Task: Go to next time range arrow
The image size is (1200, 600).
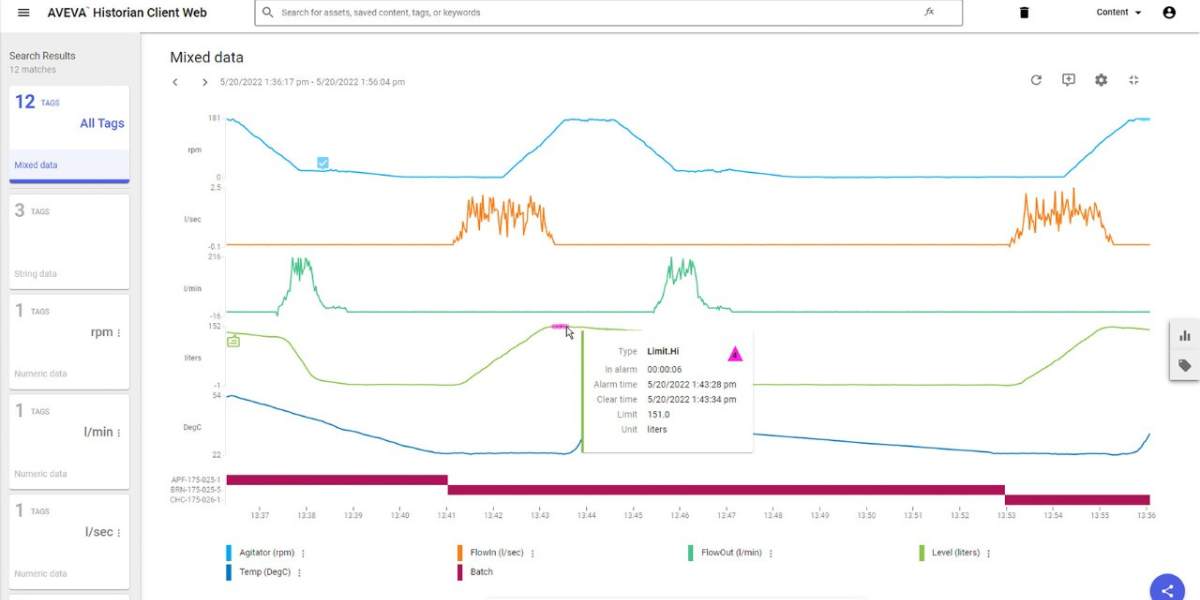Action: 205,82
